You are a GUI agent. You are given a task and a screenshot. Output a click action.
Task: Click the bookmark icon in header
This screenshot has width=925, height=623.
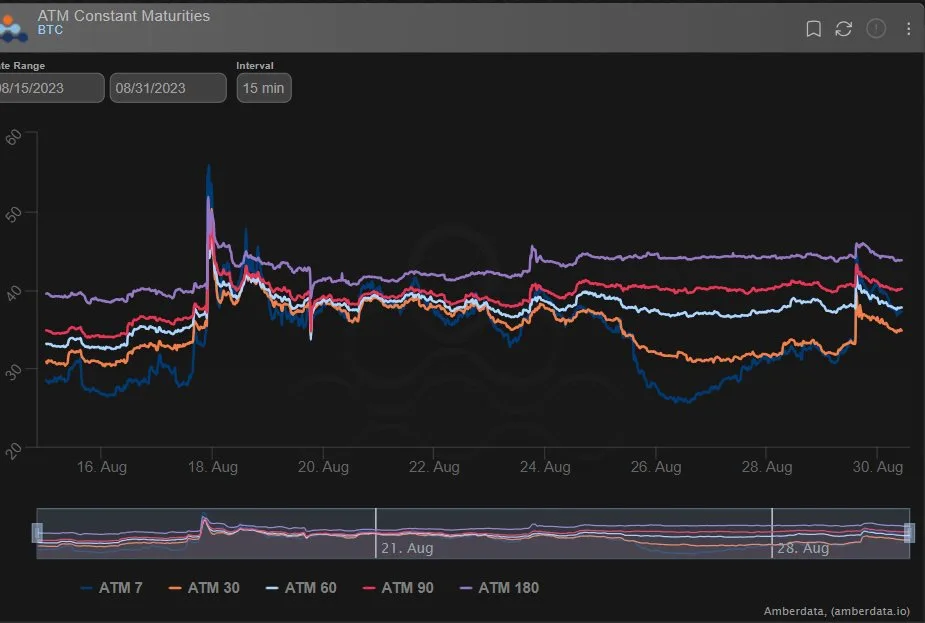click(814, 28)
